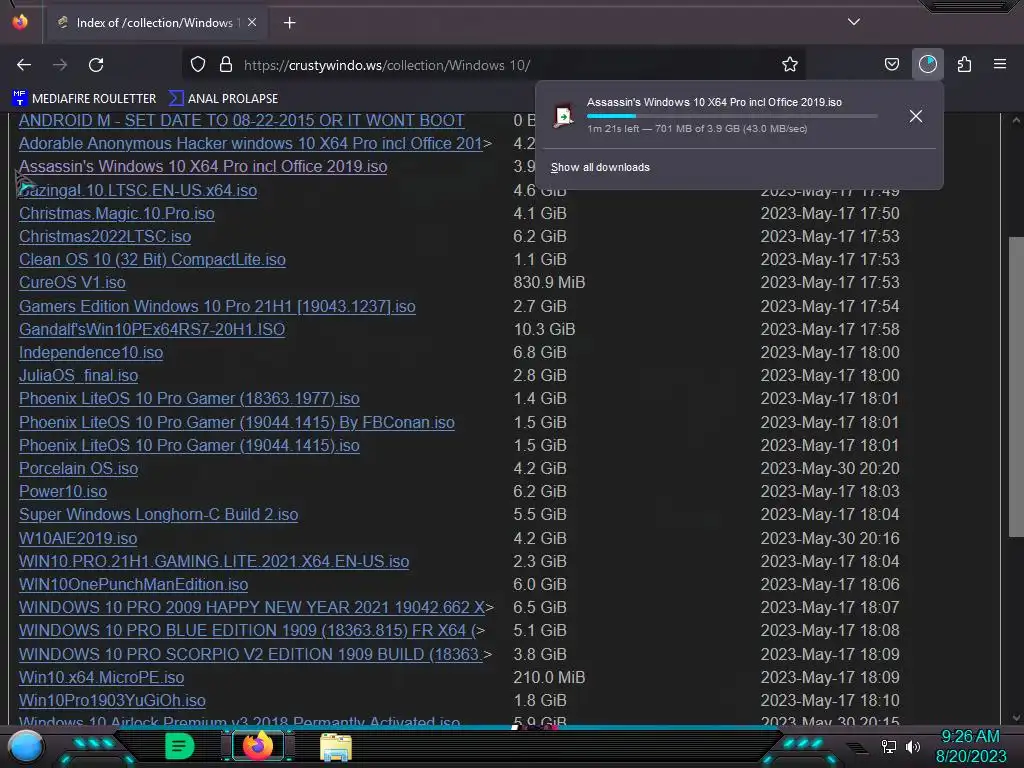This screenshot has height=768, width=1024.
Task: Click Win10.x64.MicroPE.iso link
Action: click(x=101, y=677)
